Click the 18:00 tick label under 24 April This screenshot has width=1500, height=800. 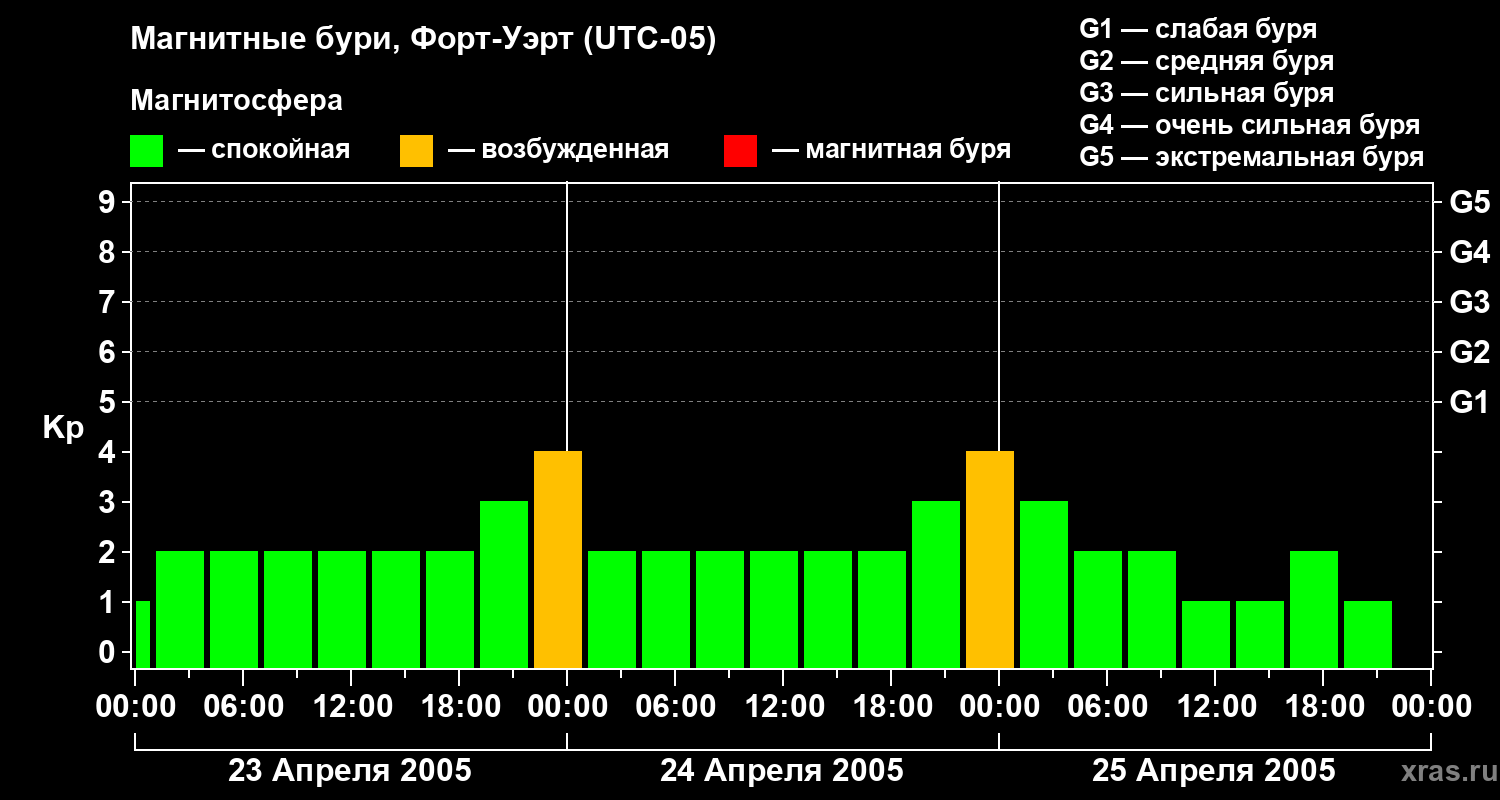click(x=891, y=706)
